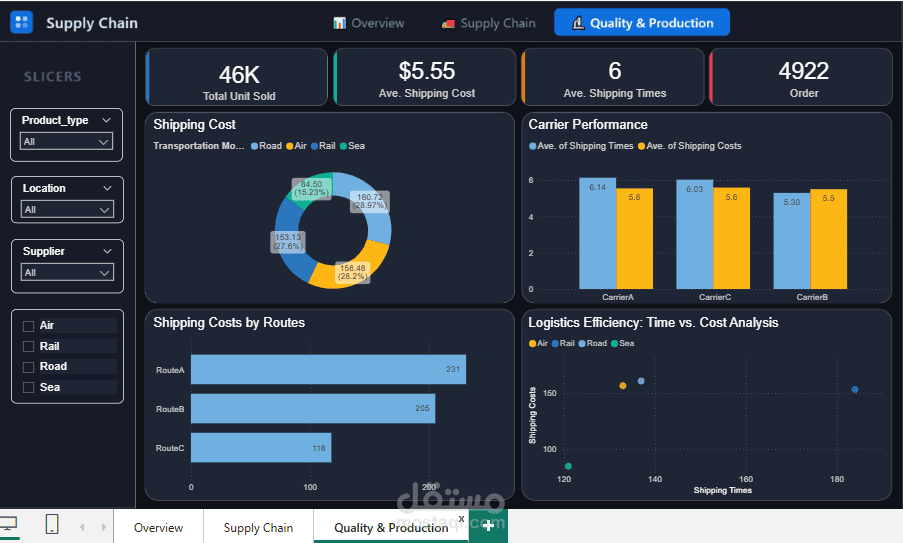
Task: Click the Overview chart icon in top navigation
Action: (340, 23)
